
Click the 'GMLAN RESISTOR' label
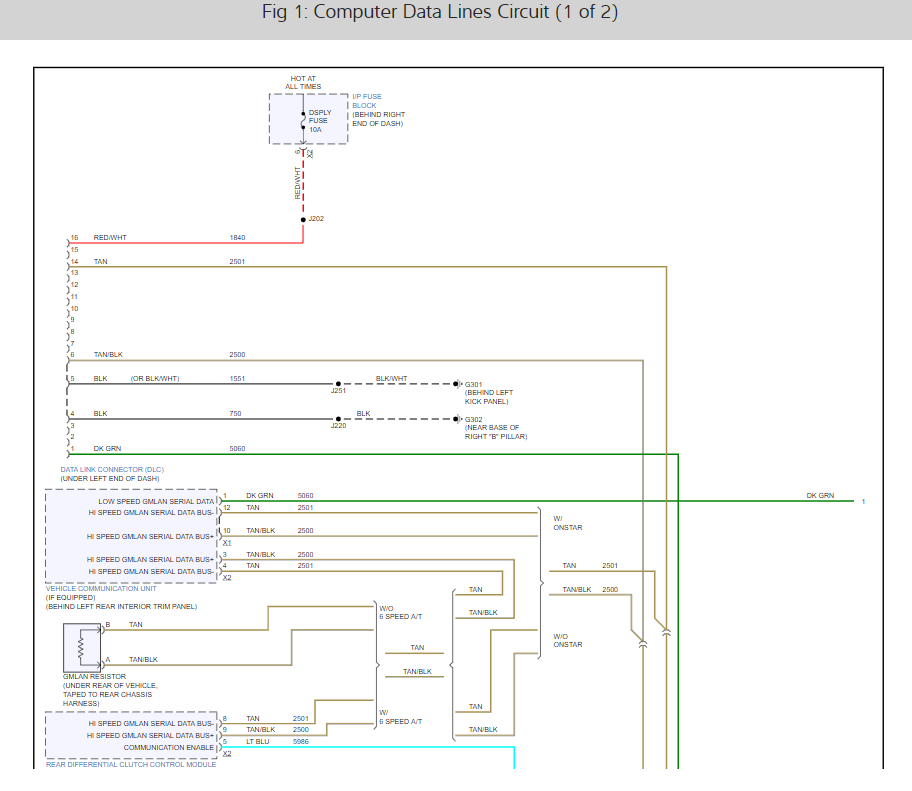coord(94,676)
